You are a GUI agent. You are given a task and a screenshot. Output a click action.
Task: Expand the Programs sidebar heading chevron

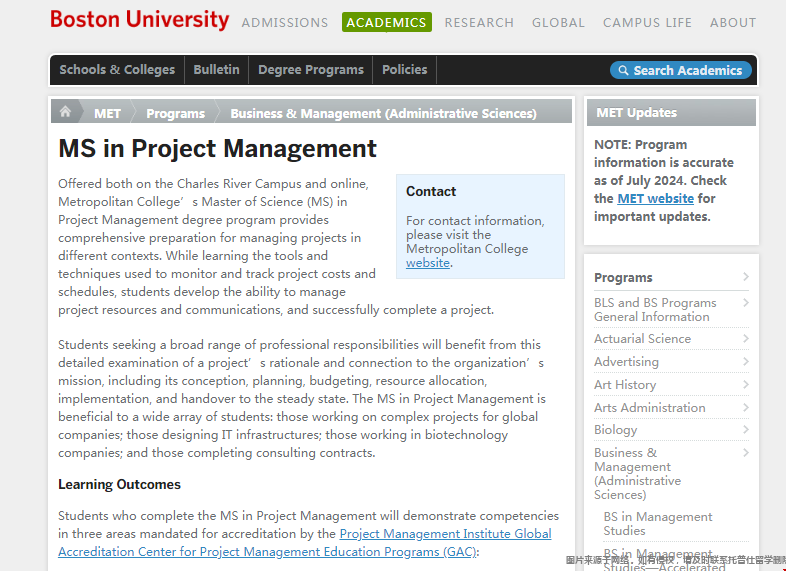(746, 277)
